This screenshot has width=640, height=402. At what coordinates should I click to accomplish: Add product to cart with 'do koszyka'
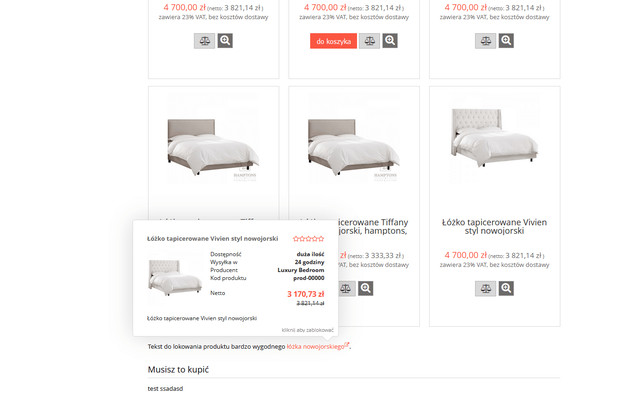coord(333,41)
